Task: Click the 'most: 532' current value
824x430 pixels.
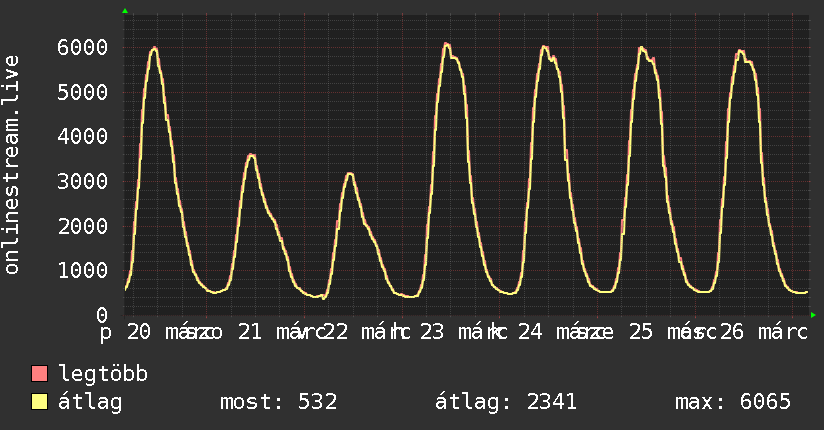Action: coord(279,402)
